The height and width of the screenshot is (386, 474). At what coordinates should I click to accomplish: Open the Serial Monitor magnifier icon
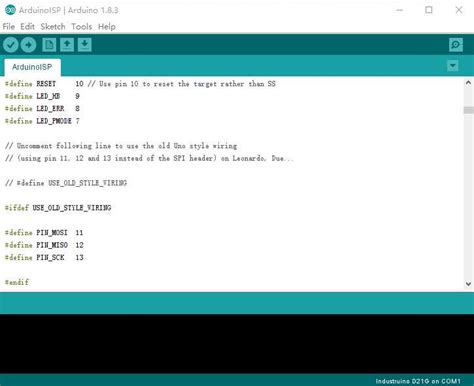pyautogui.click(x=456, y=45)
